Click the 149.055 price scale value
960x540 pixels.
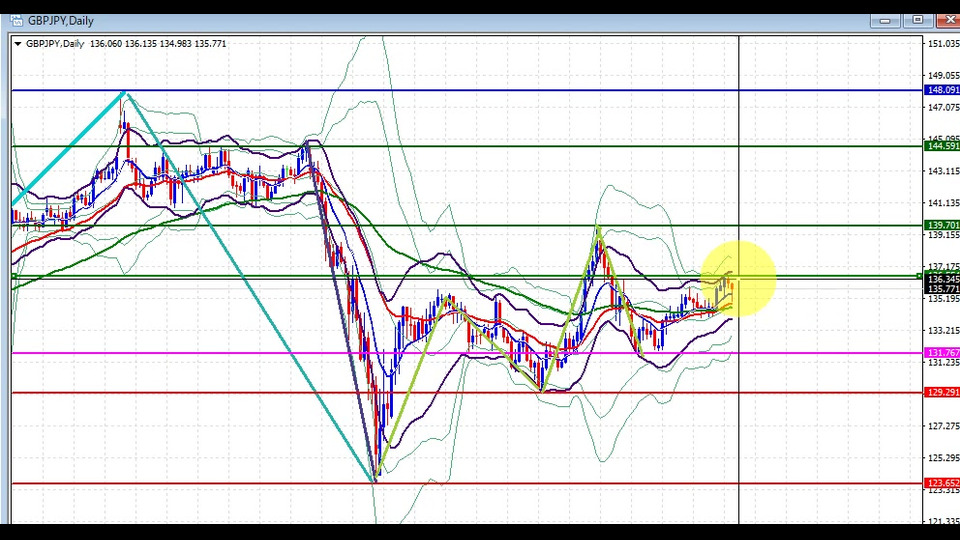(943, 75)
